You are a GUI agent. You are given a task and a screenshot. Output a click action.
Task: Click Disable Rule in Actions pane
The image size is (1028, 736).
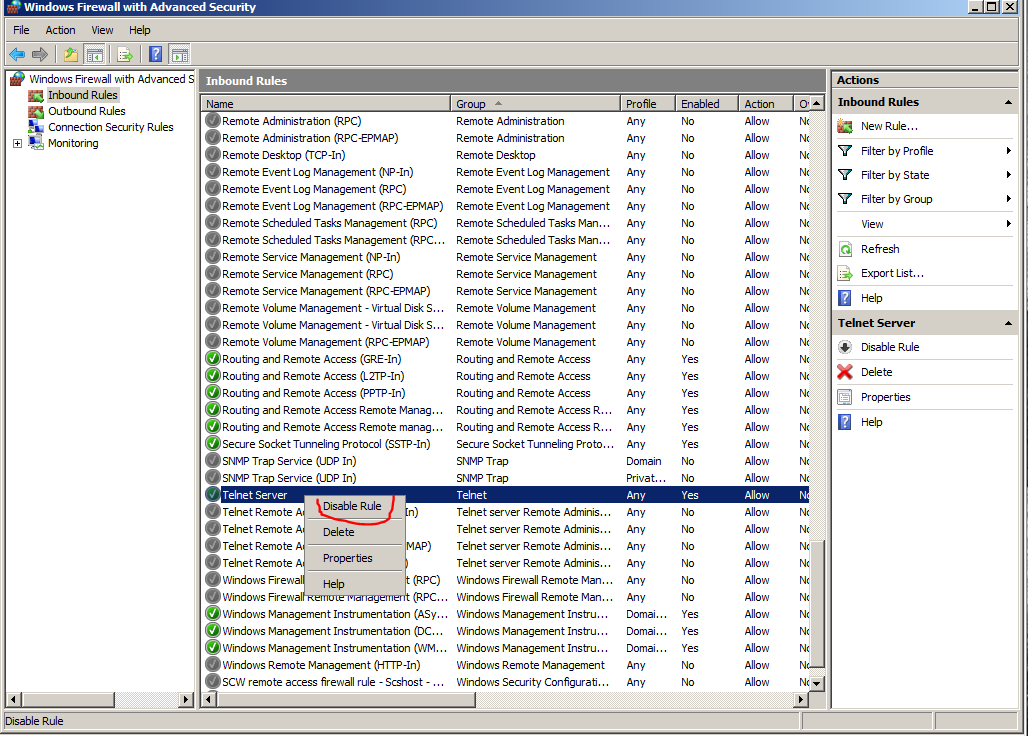click(x=890, y=347)
